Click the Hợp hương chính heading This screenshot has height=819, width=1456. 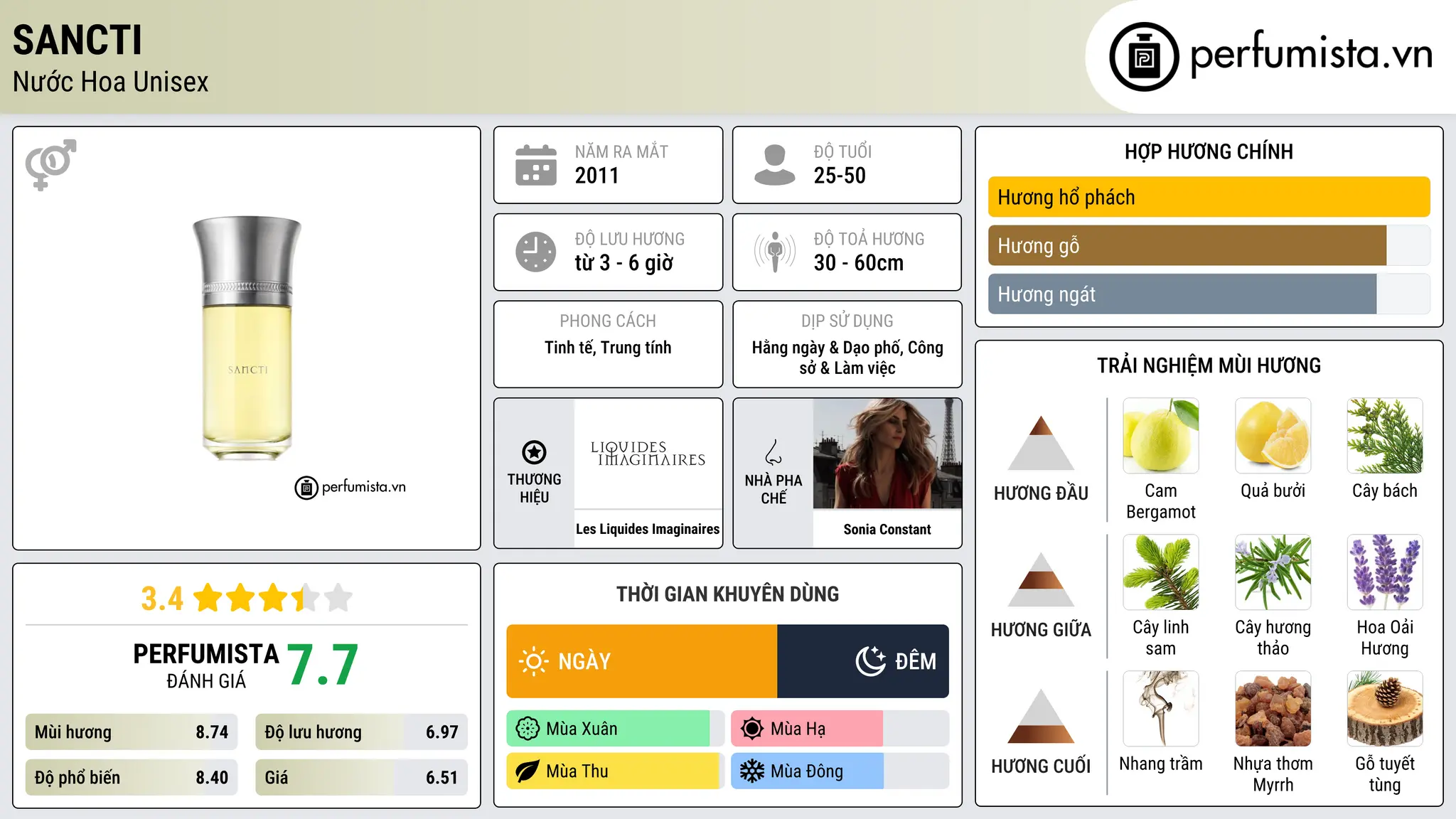[x=1209, y=151]
